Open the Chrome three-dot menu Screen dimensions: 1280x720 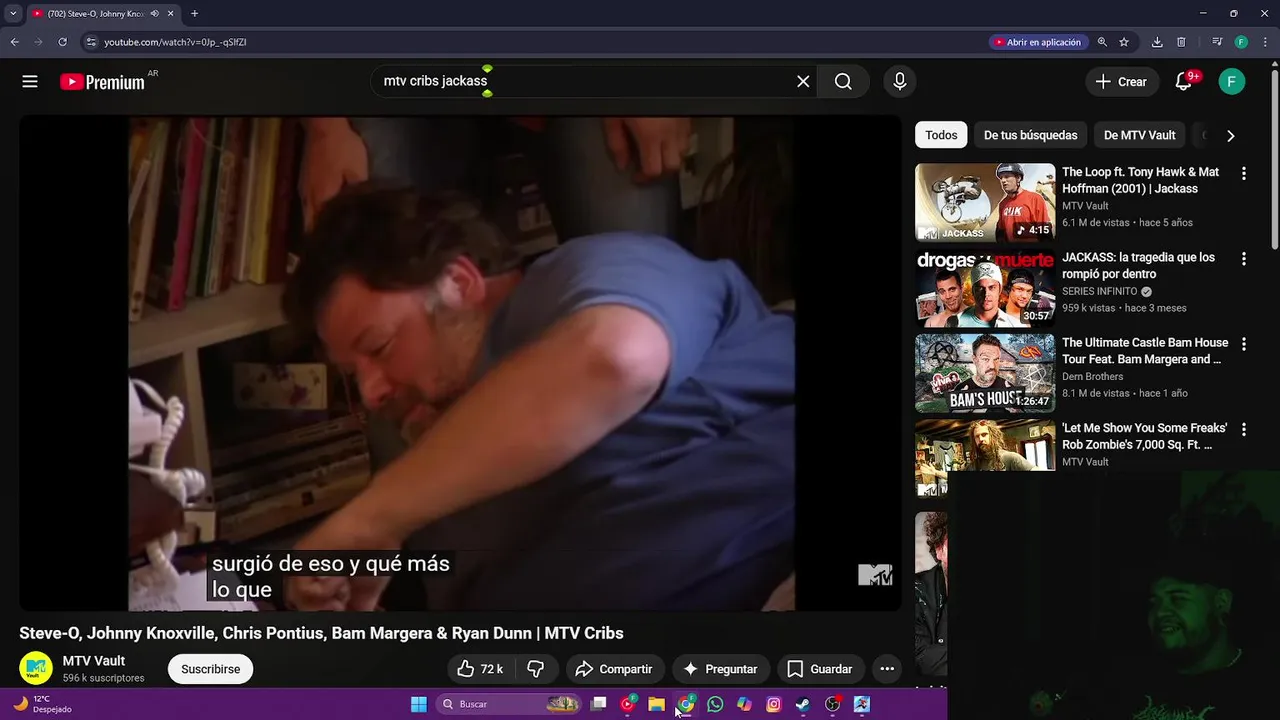click(x=1265, y=42)
